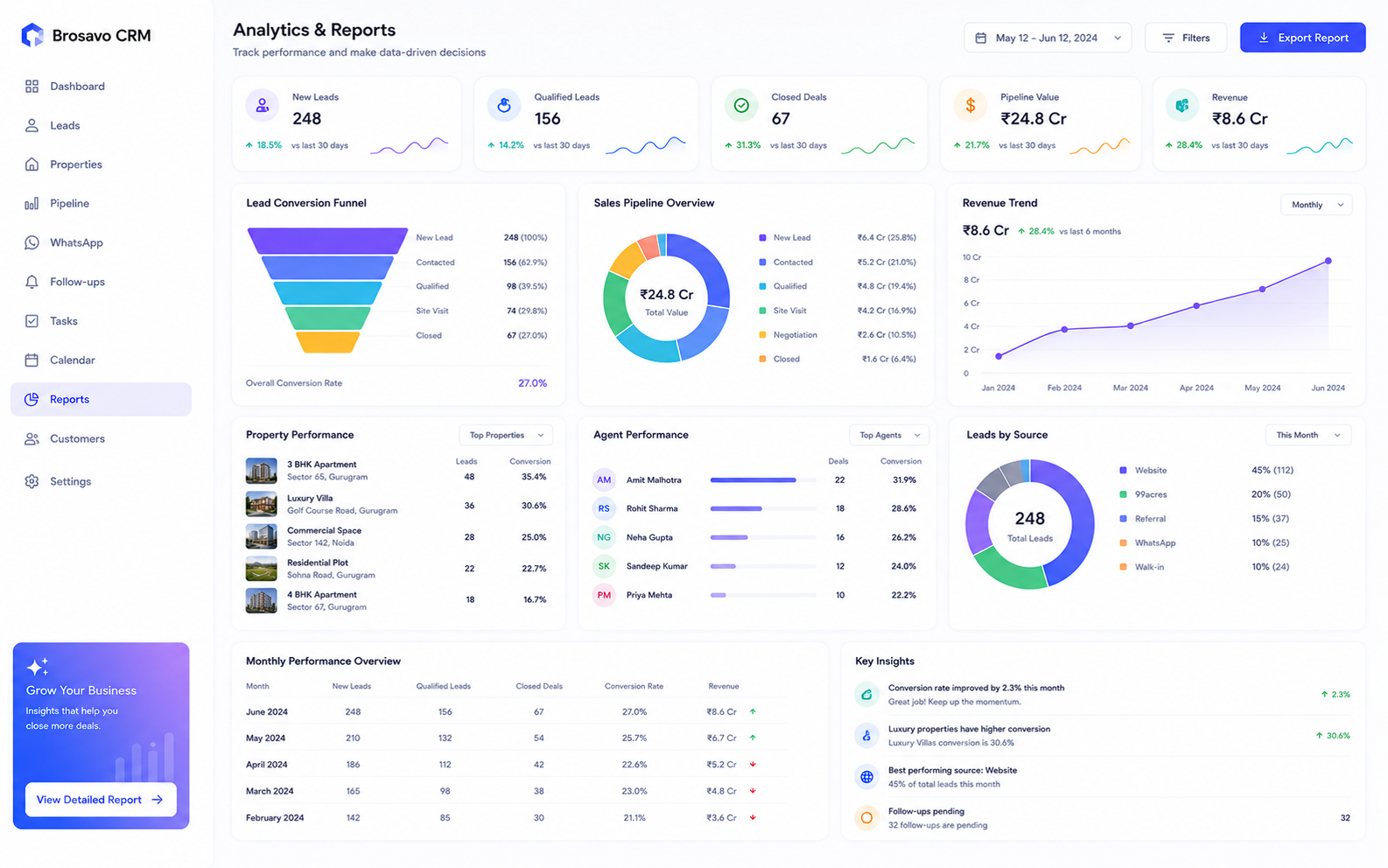Click the luxury properties insight icon
The width and height of the screenshot is (1388, 868).
tap(866, 735)
